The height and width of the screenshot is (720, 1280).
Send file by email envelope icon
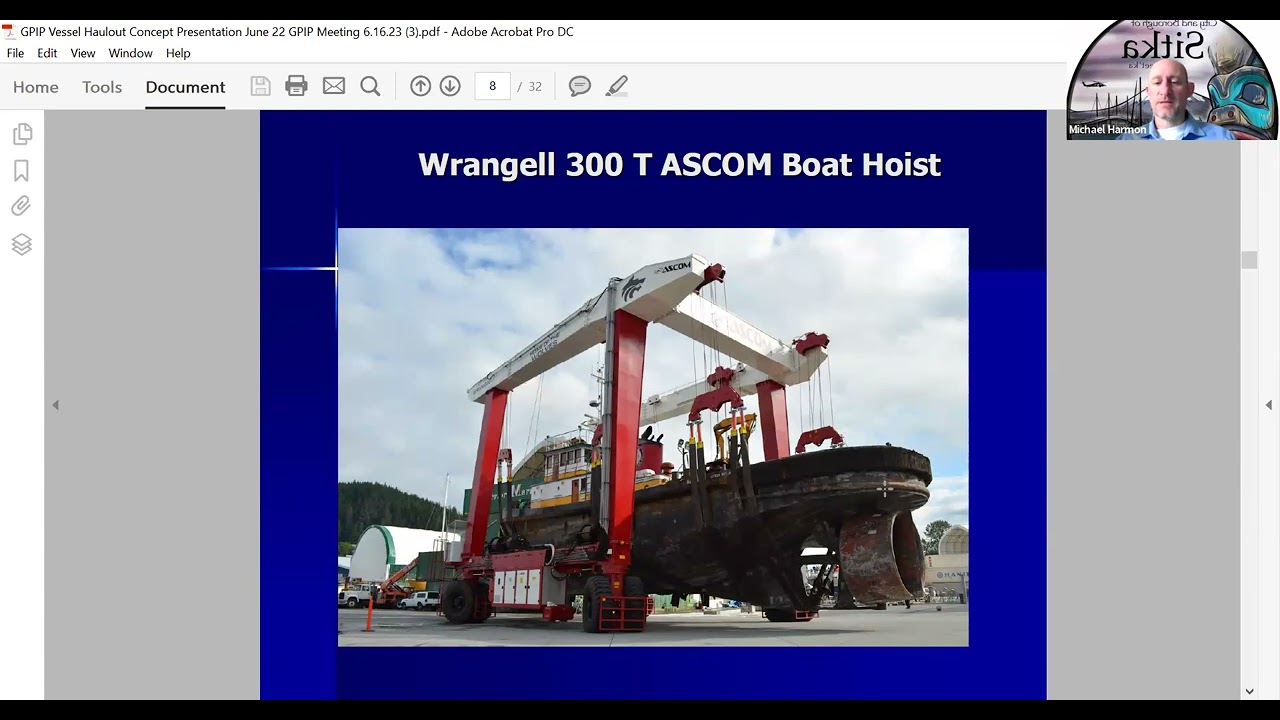[x=334, y=86]
